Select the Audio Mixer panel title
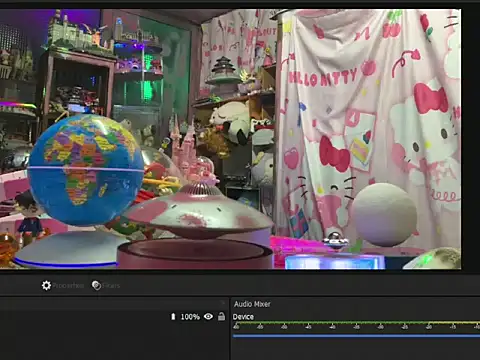 252,304
